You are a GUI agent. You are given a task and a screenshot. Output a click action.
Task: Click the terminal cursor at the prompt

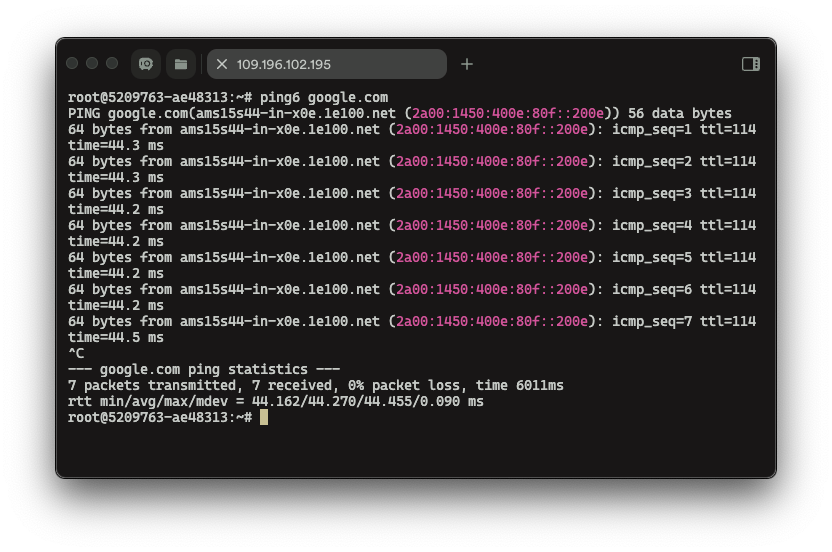(x=264, y=417)
